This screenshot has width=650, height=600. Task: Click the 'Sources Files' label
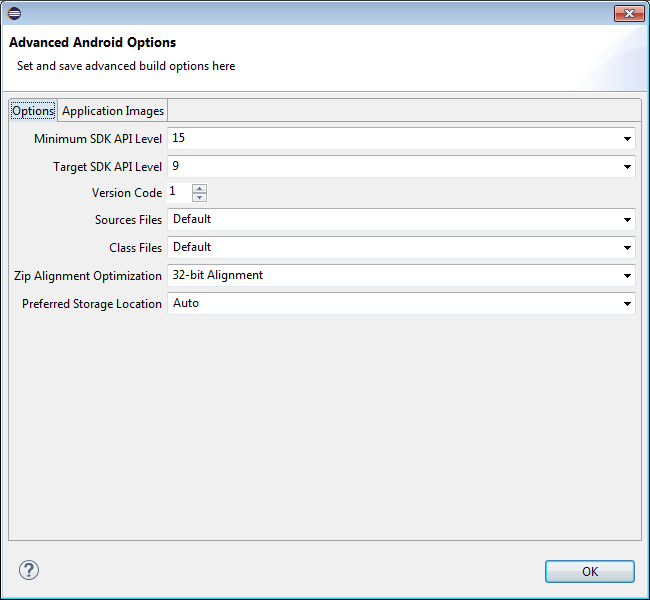(x=129, y=220)
